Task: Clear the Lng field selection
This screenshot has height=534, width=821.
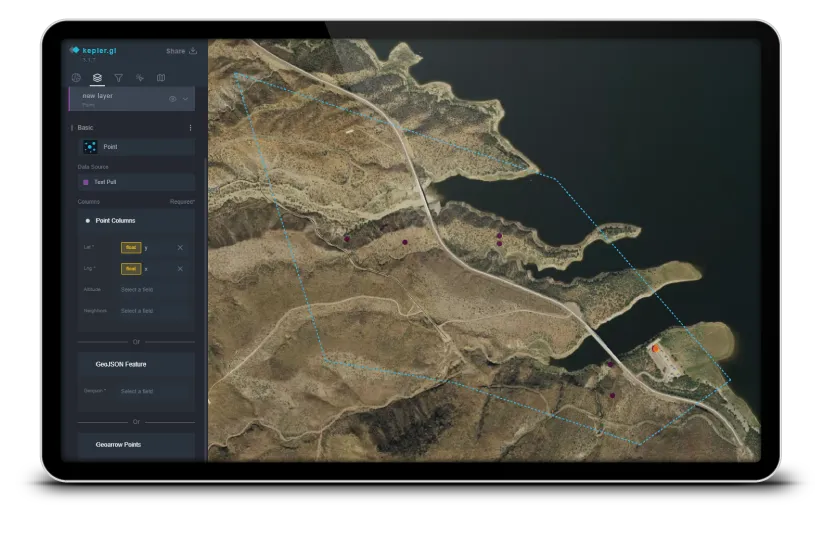Action: click(x=180, y=269)
